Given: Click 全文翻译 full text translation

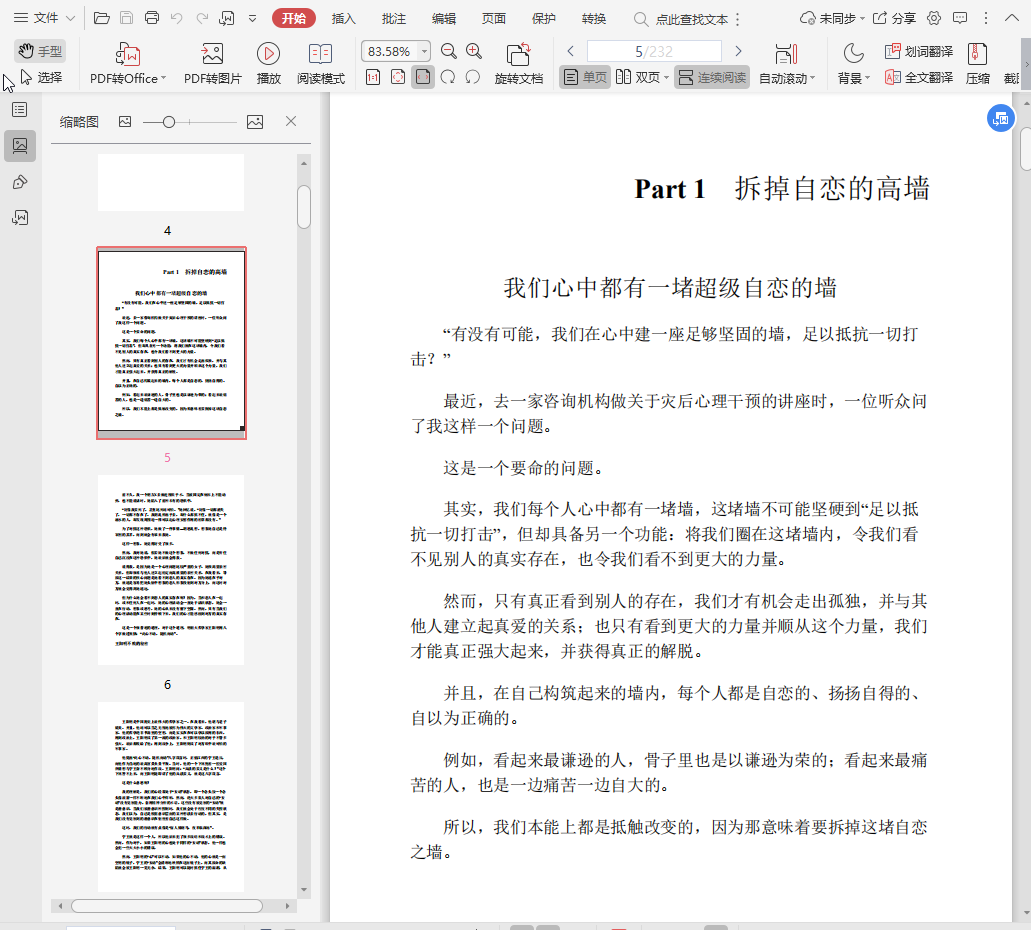Looking at the screenshot, I should (919, 78).
